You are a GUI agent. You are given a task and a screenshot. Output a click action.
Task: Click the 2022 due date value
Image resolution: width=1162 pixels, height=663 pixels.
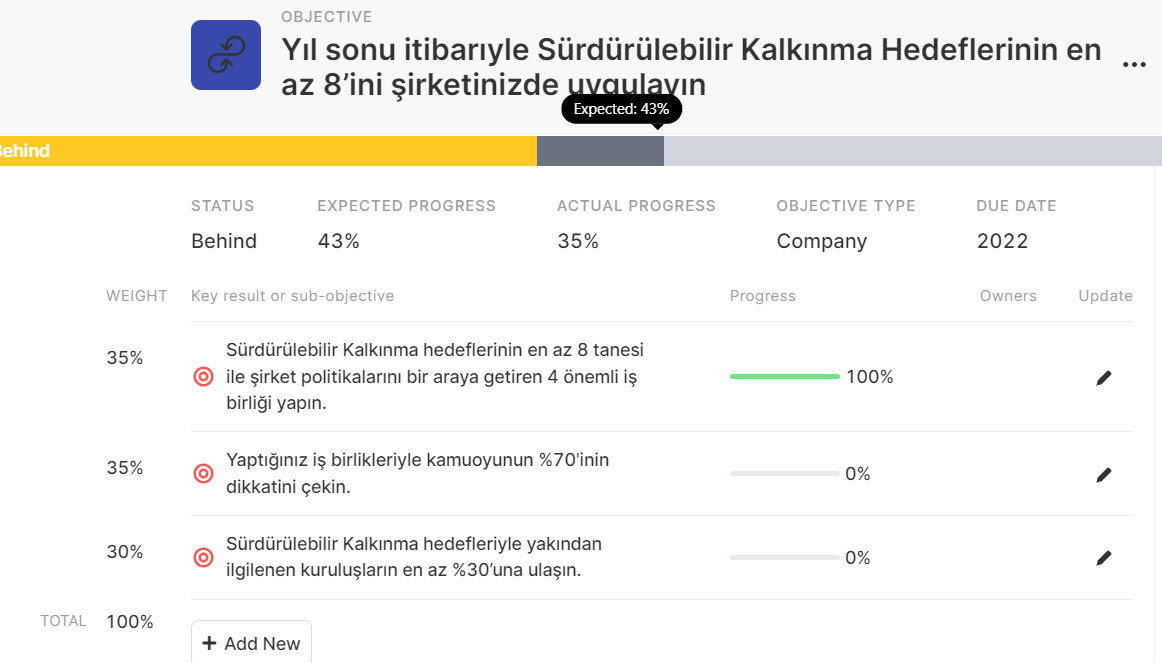pyautogui.click(x=1002, y=241)
